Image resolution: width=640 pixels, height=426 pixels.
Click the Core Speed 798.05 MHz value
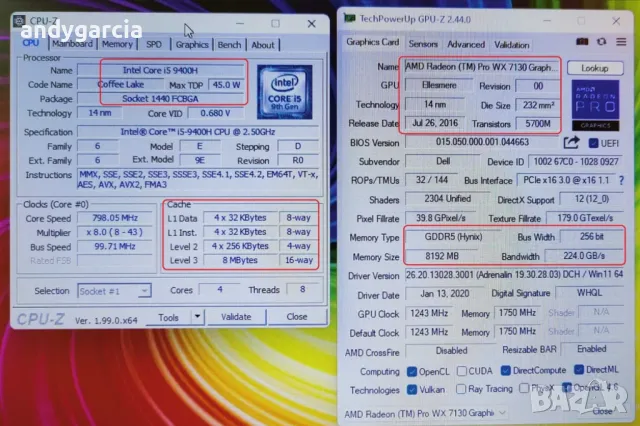tap(115, 218)
